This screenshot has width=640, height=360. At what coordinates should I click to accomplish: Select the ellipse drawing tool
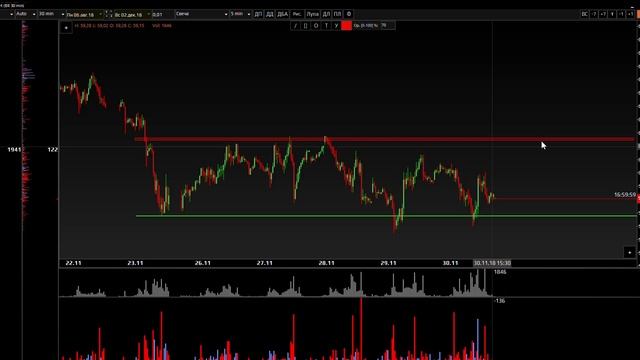tap(316, 25)
